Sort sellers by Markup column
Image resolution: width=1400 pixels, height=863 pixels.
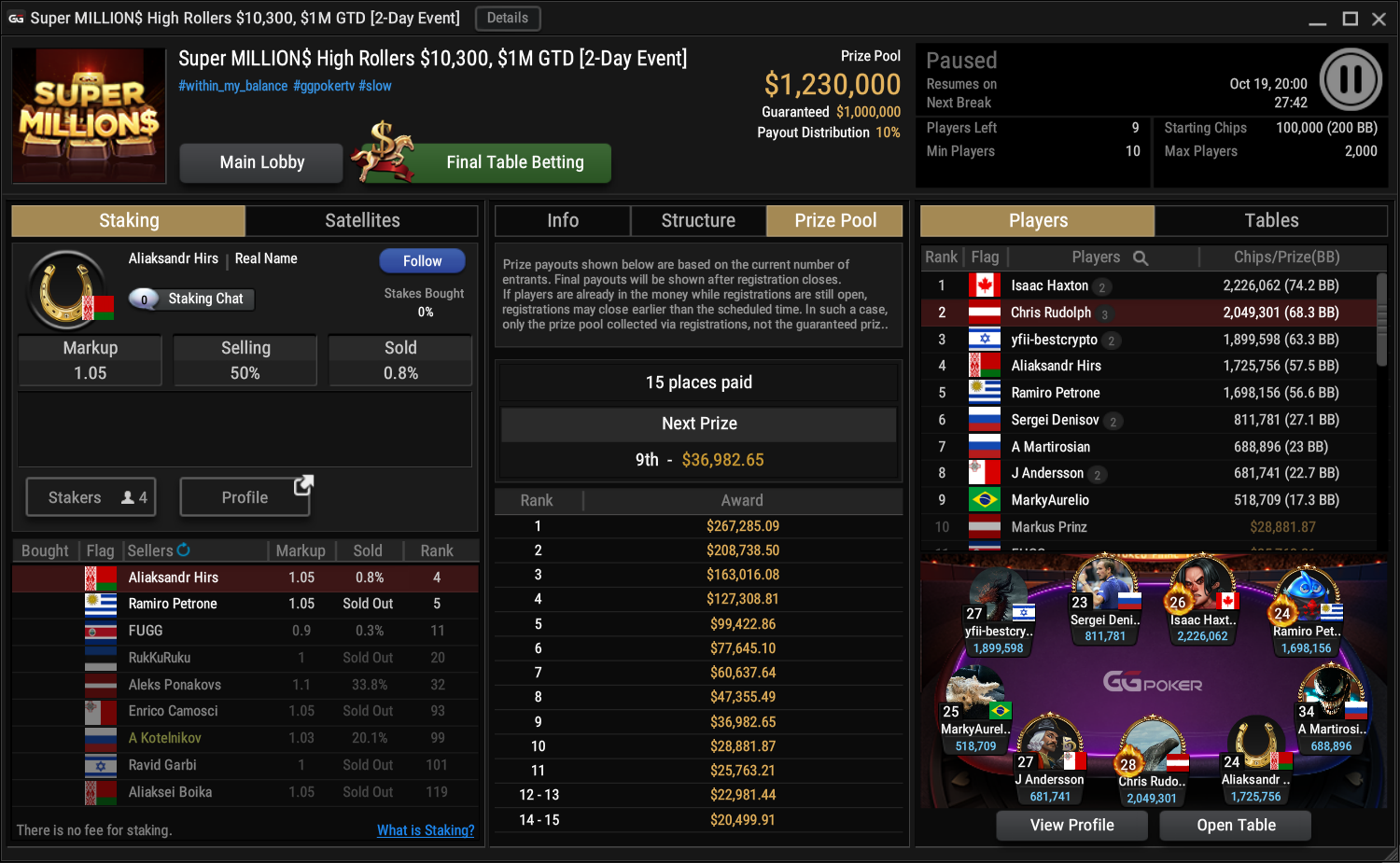tap(301, 550)
